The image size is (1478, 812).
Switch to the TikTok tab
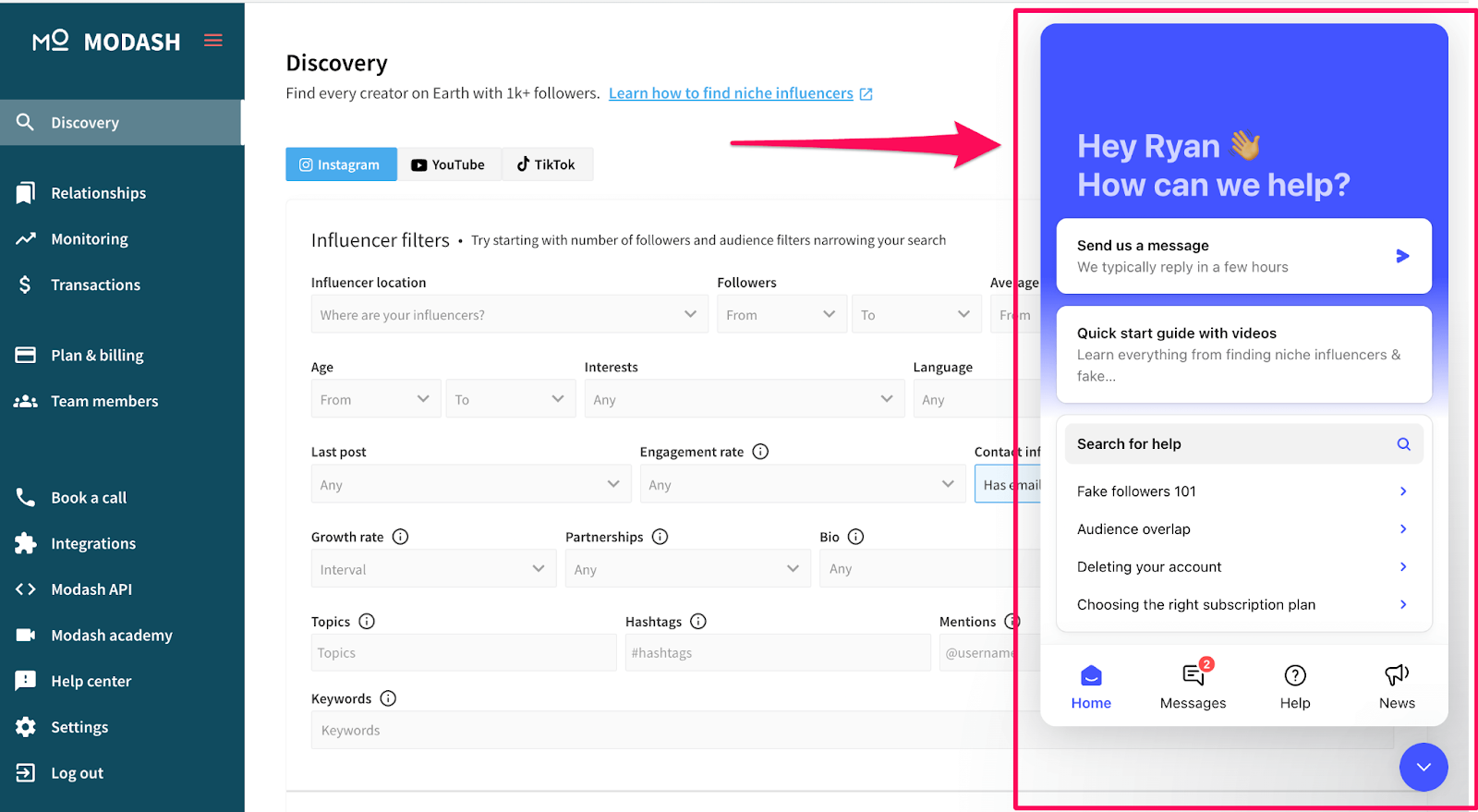click(x=546, y=164)
